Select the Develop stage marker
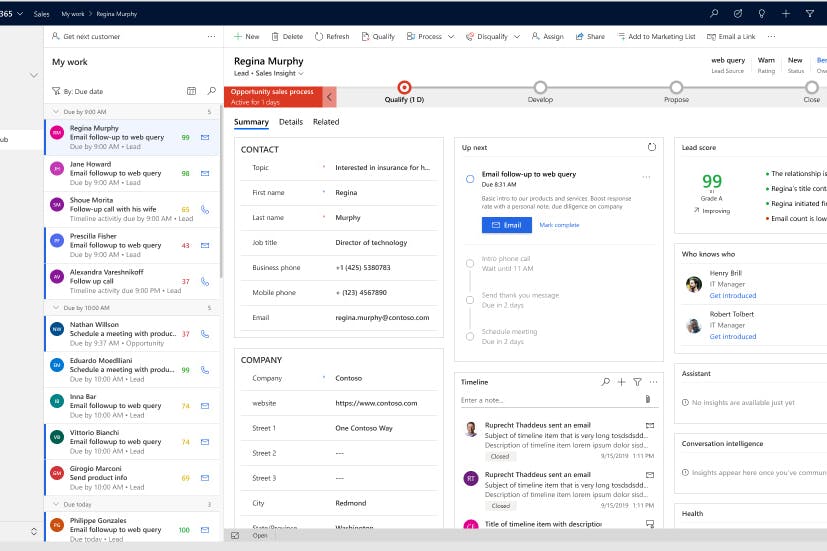Screen dimensions: 827x551 (x=540, y=88)
